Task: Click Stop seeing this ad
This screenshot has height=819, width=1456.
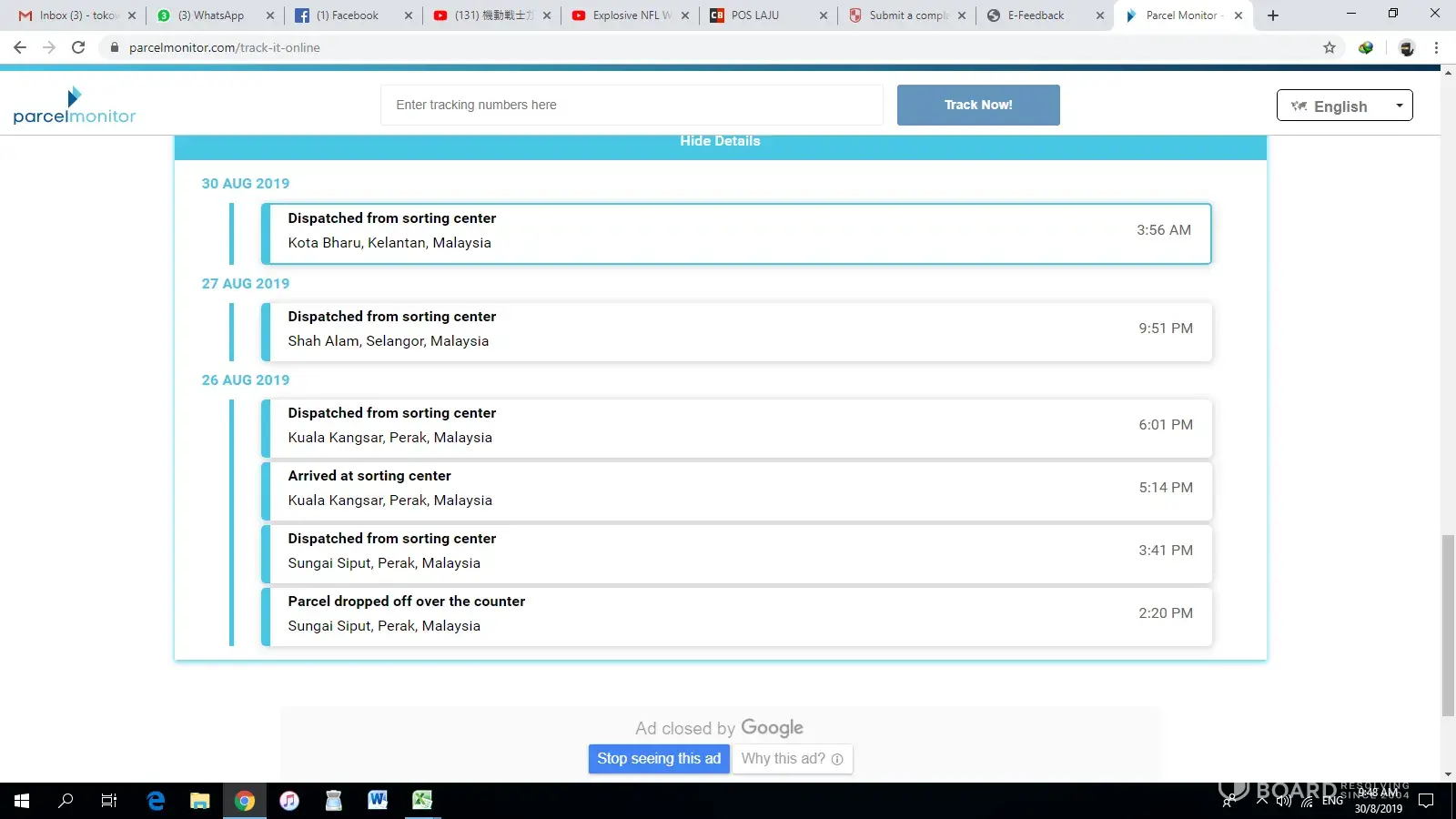Action: click(659, 759)
